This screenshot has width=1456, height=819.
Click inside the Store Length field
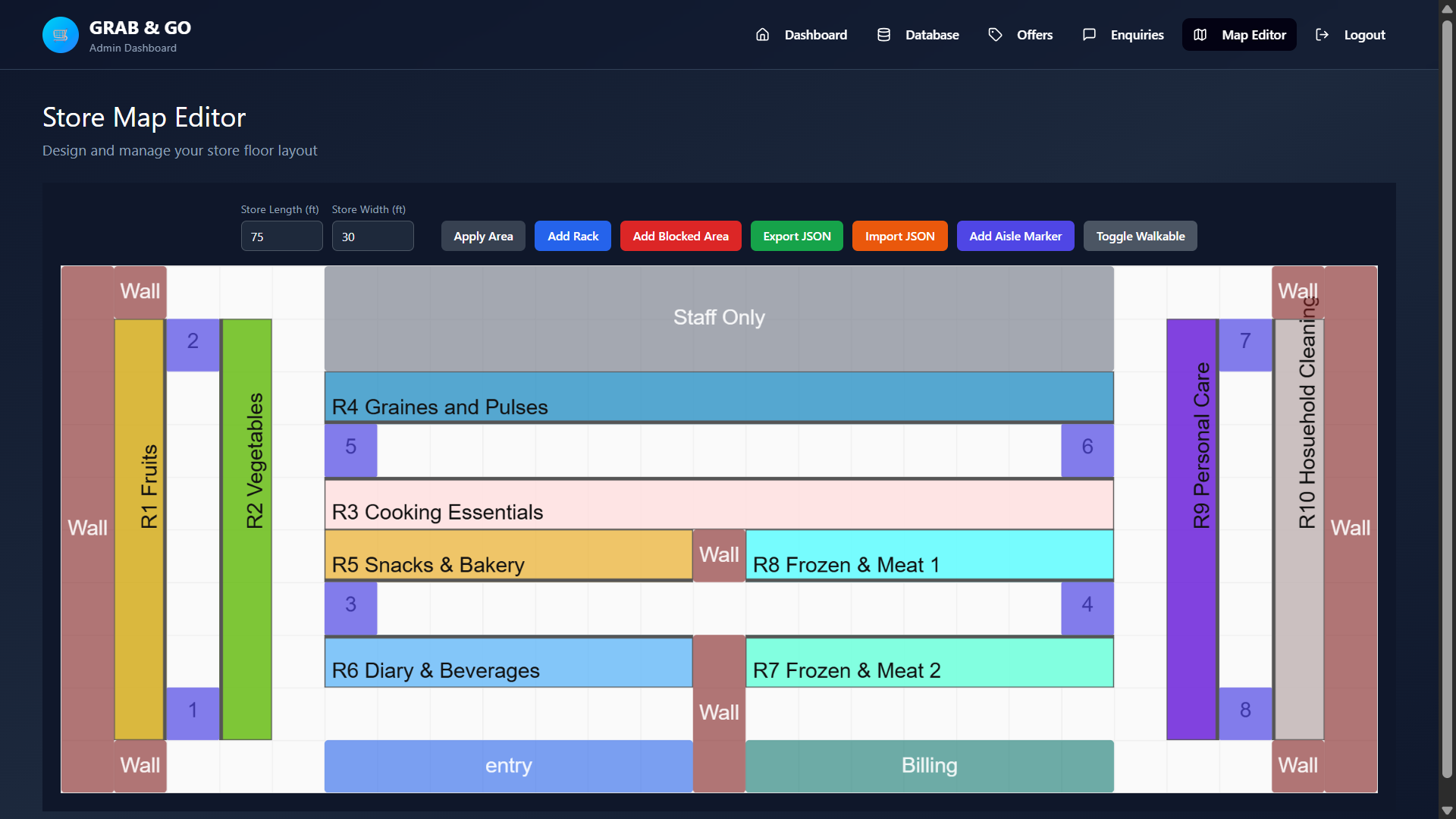tap(281, 236)
